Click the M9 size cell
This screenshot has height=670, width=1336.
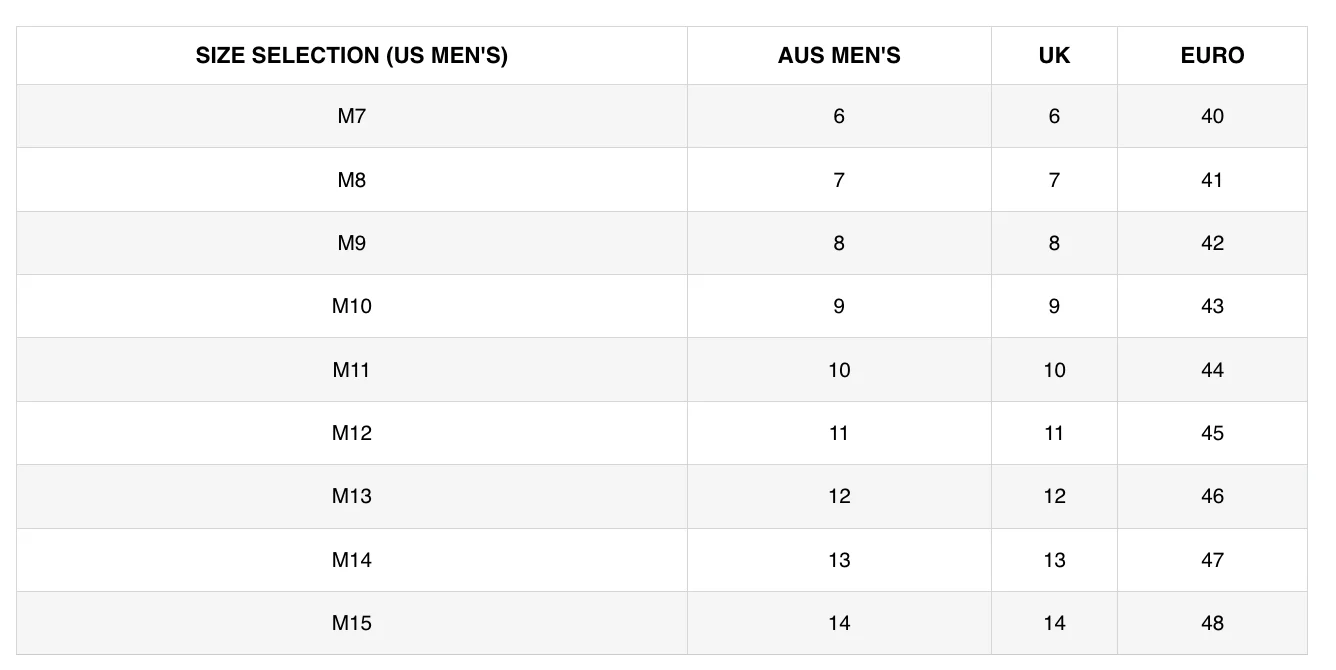point(351,243)
